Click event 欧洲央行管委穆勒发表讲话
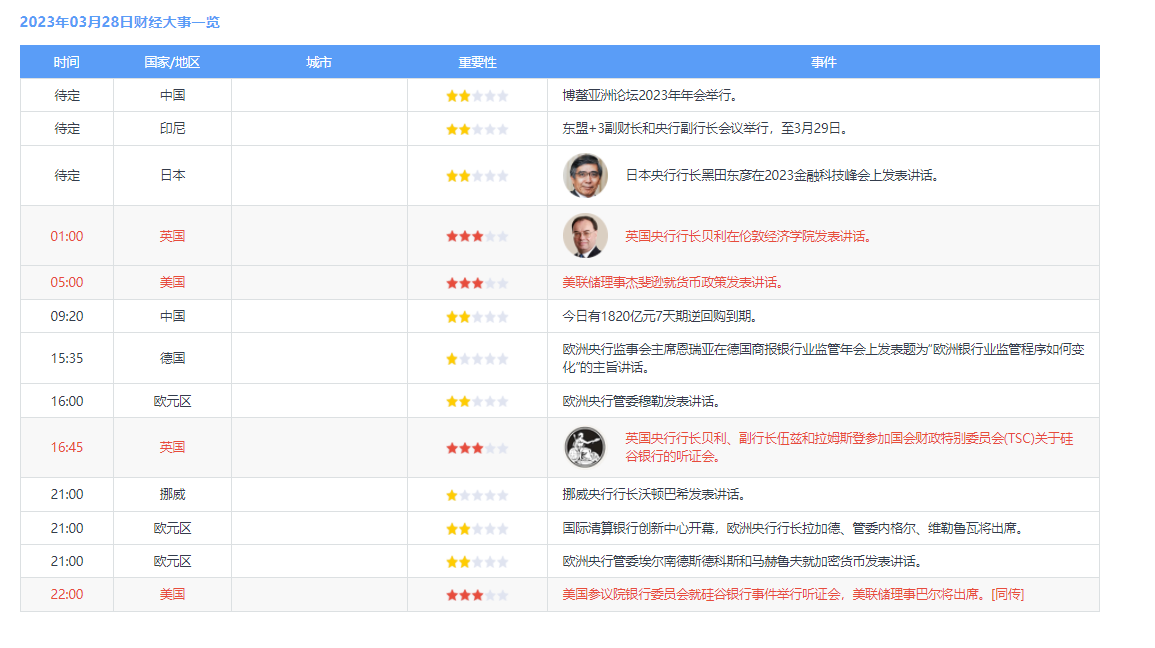The height and width of the screenshot is (648, 1155). pyautogui.click(x=642, y=401)
